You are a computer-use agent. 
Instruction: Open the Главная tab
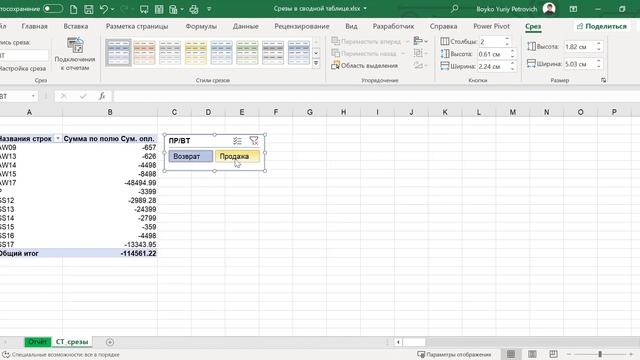tap(35, 26)
